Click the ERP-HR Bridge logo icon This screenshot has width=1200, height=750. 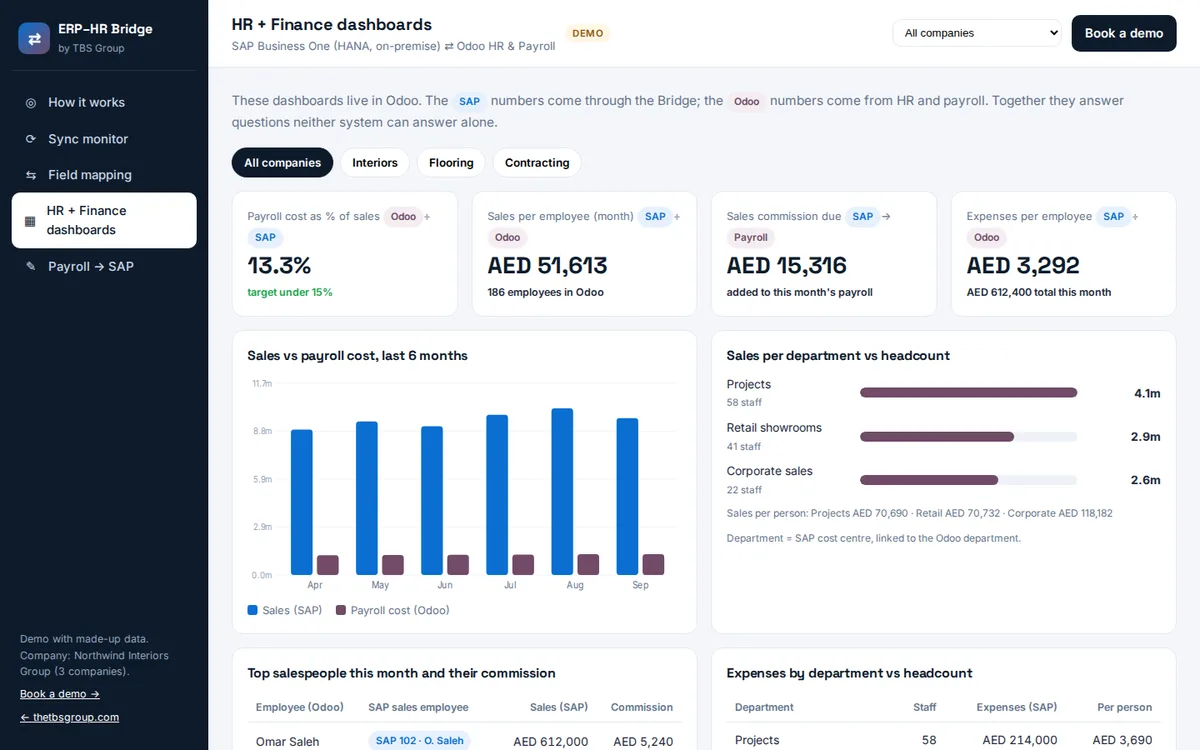[34, 38]
